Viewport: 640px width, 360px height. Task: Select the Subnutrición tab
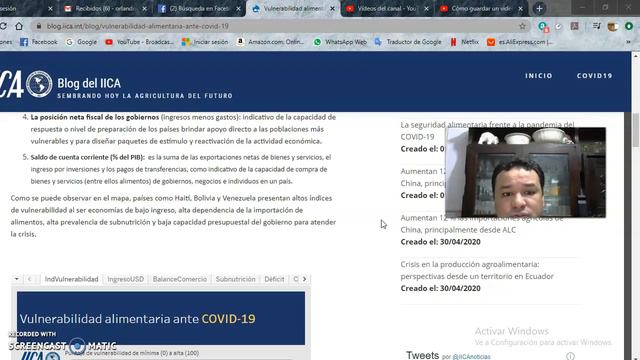pyautogui.click(x=236, y=279)
